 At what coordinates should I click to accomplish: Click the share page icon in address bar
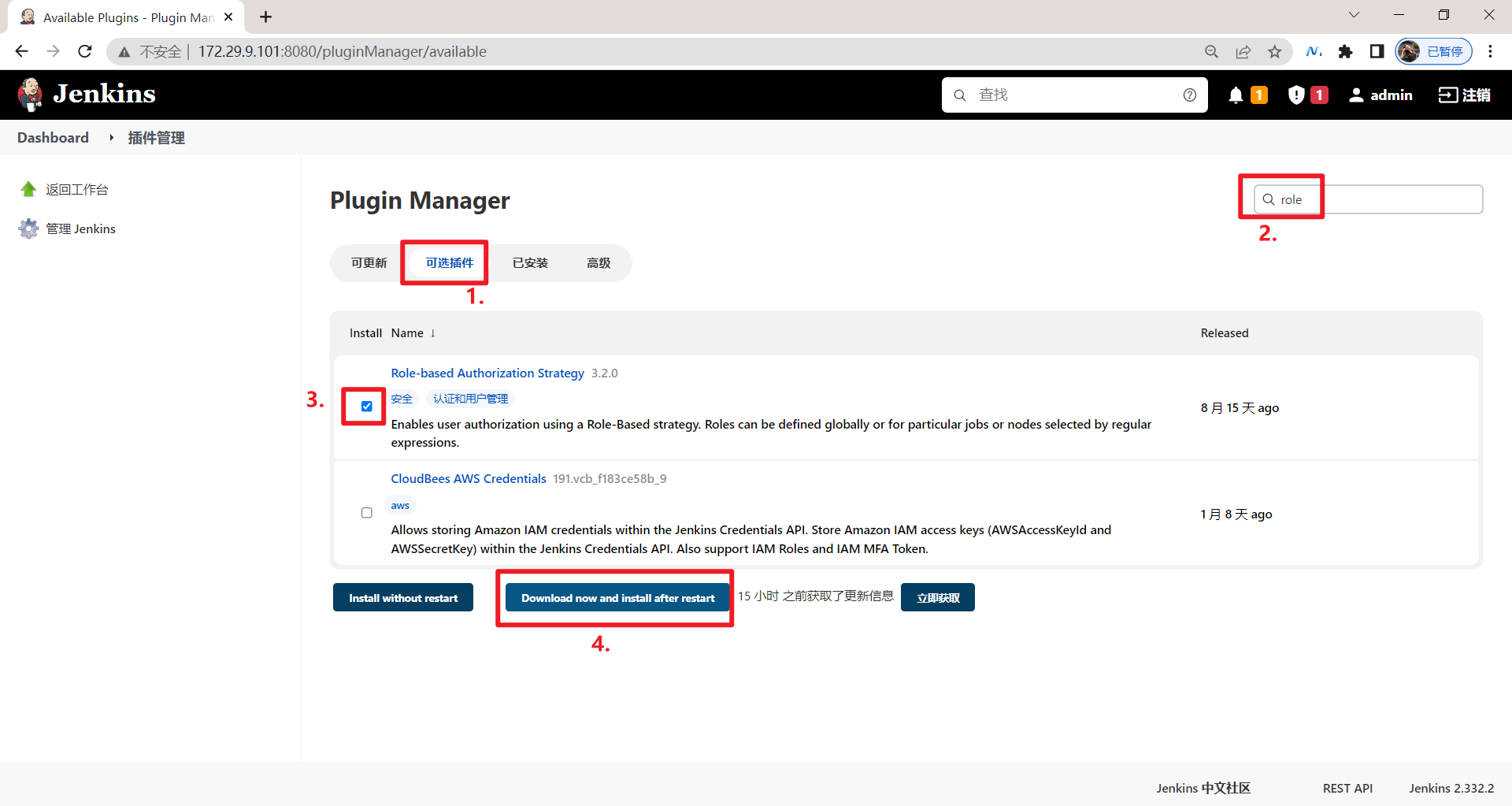click(1243, 51)
